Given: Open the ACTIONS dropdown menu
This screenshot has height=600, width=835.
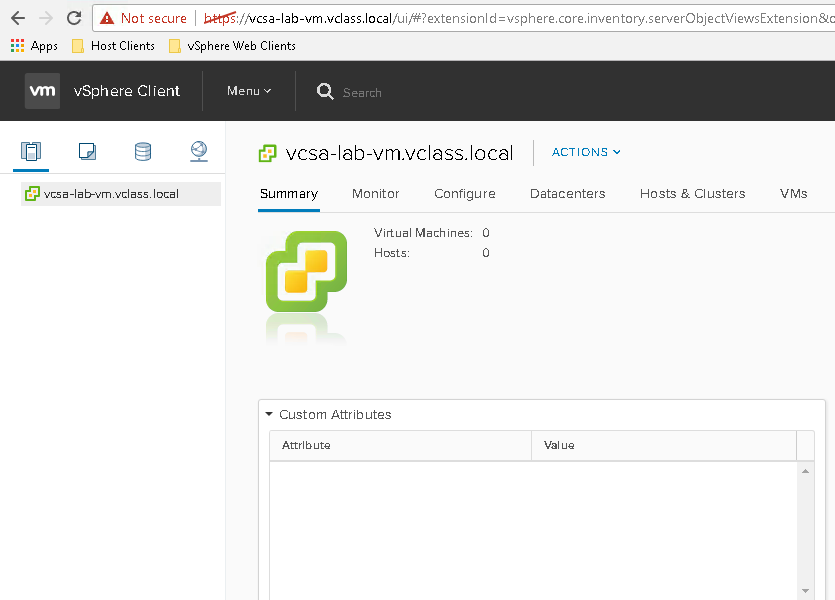Looking at the screenshot, I should [x=586, y=152].
